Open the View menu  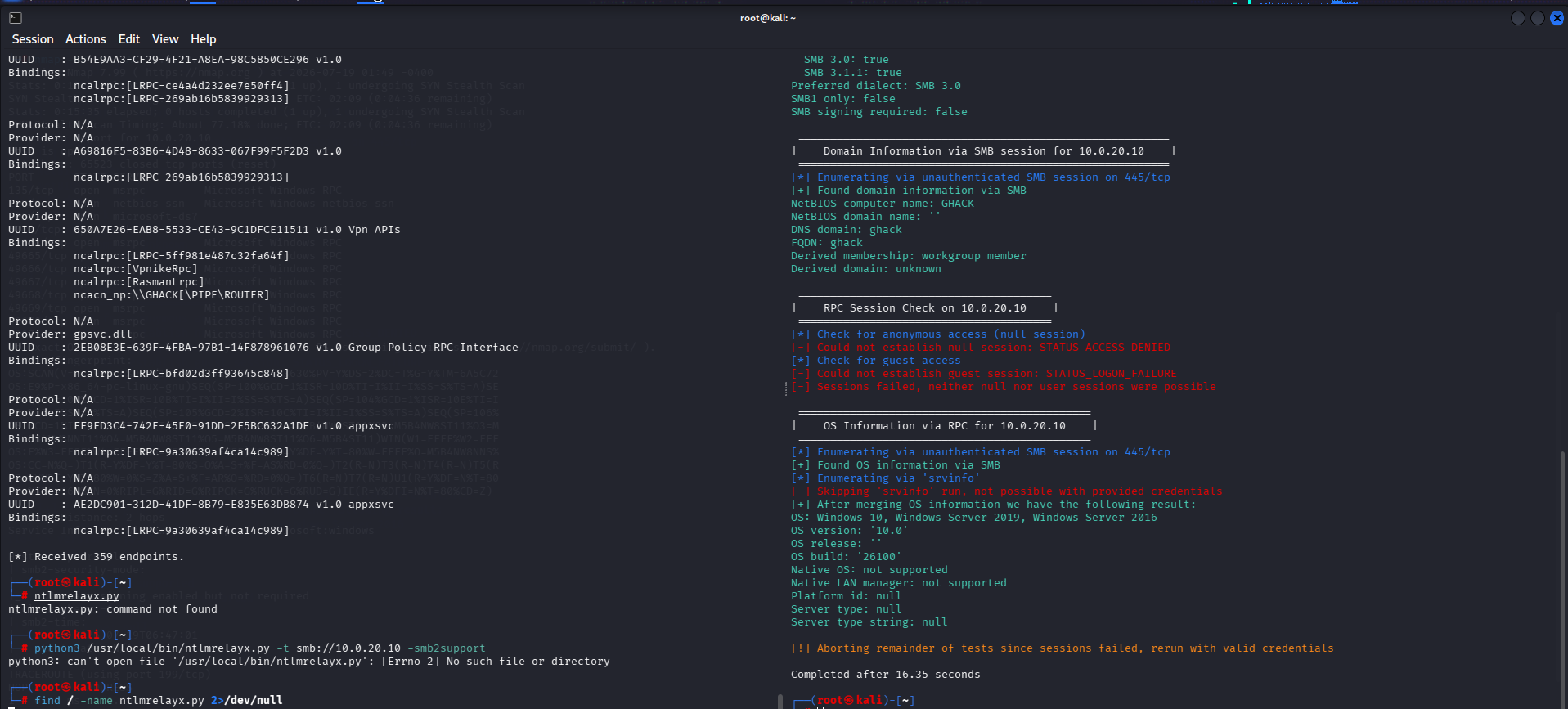pyautogui.click(x=165, y=39)
